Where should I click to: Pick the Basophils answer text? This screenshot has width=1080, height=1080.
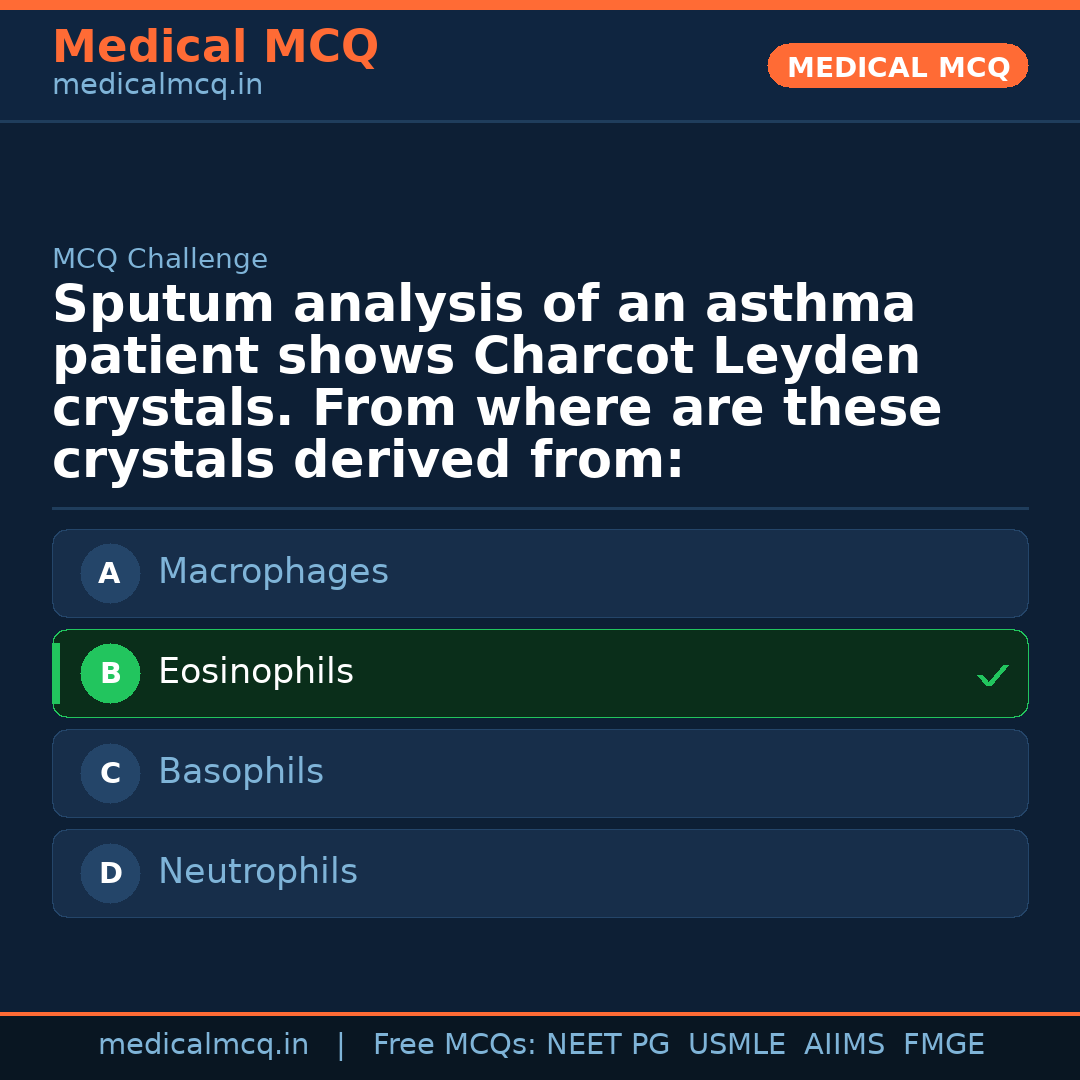tap(241, 772)
